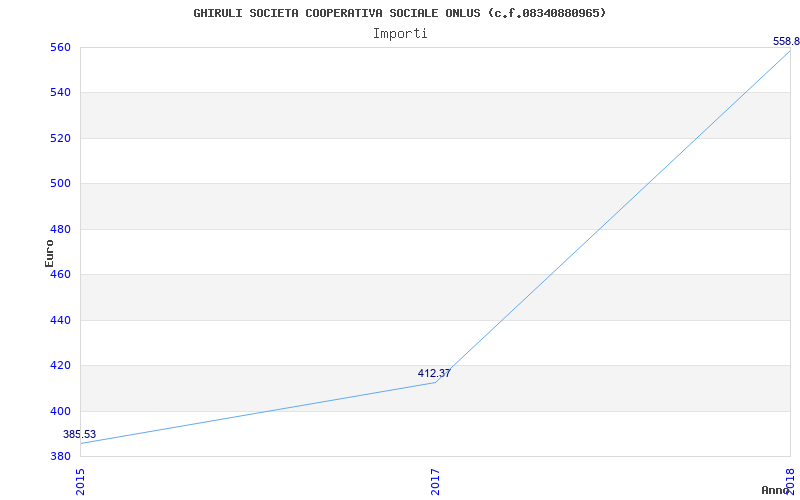
Task: Select the 2018 x-axis year label
Action: point(790,482)
